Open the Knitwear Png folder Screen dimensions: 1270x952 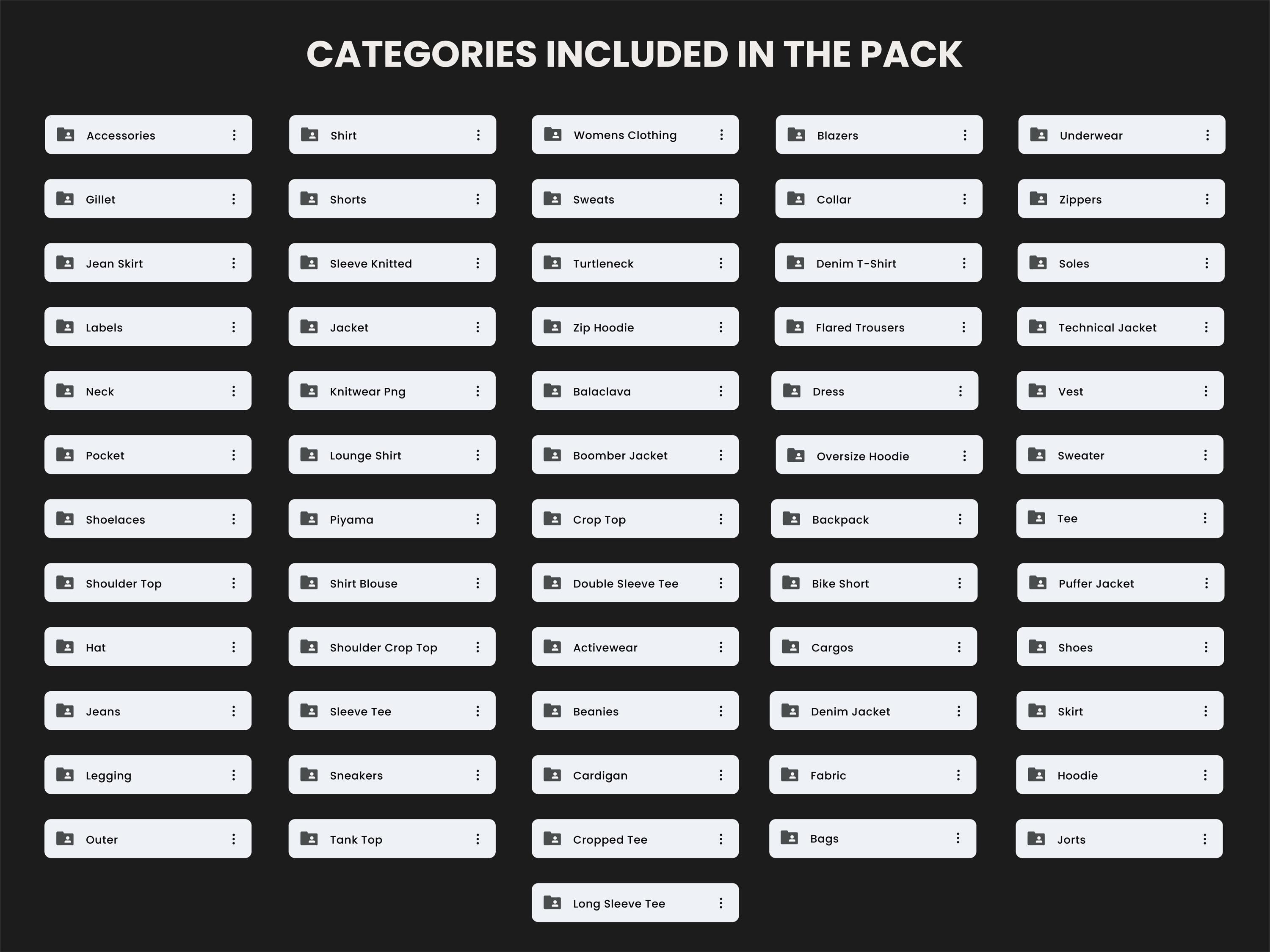367,392
